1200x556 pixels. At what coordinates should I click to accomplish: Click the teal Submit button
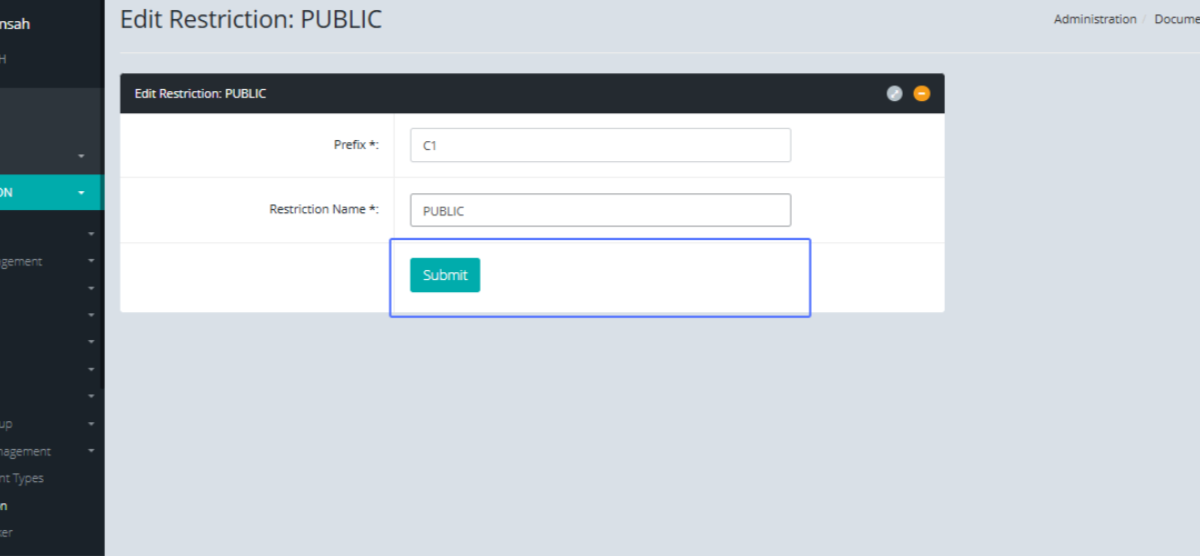[445, 275]
